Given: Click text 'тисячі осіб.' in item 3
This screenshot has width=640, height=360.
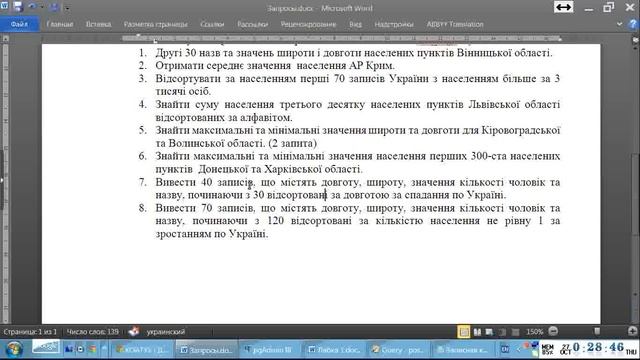Looking at the screenshot, I should 183,91.
